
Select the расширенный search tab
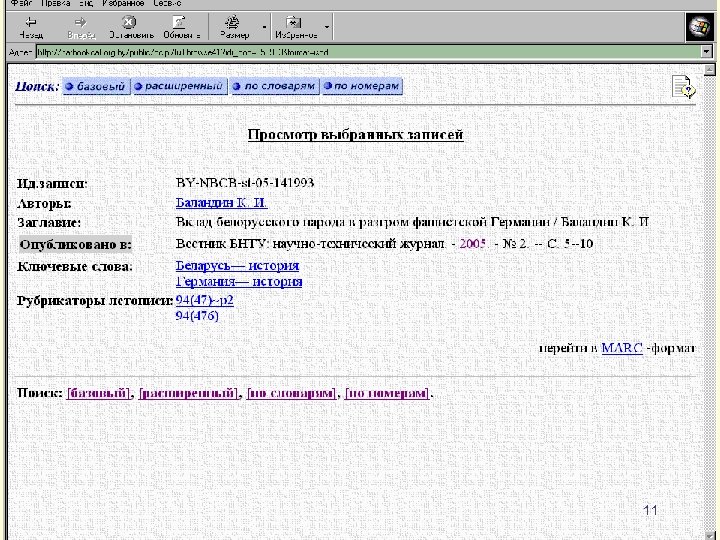[x=180, y=86]
